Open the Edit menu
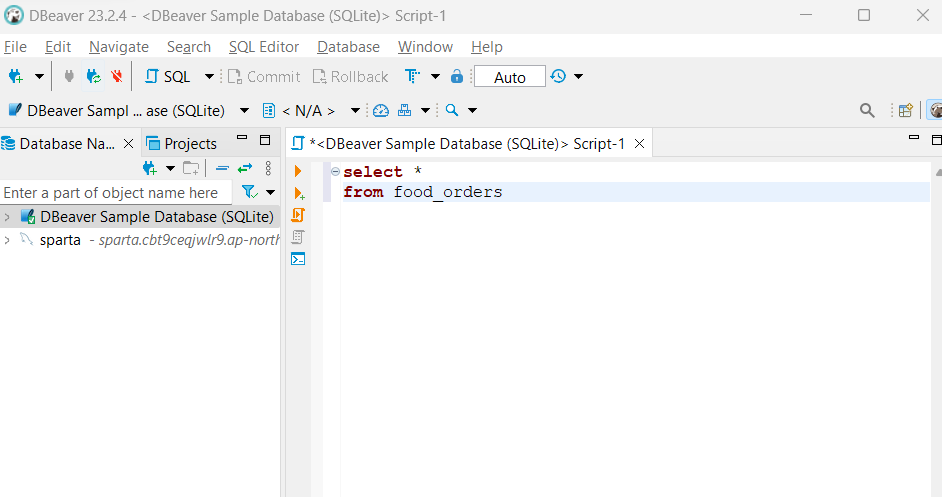The image size is (942, 497). coord(58,47)
